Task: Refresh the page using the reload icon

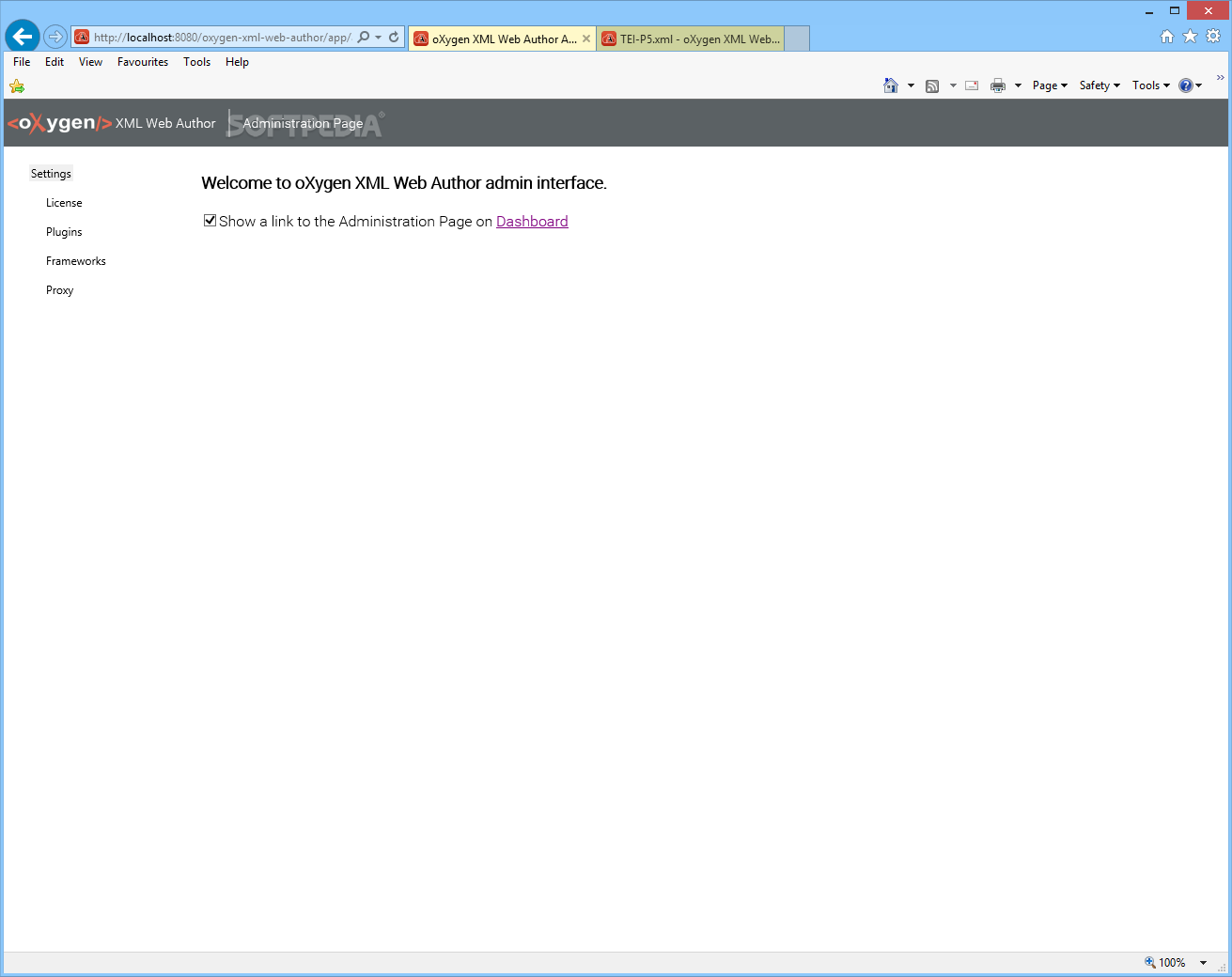Action: coord(394,38)
